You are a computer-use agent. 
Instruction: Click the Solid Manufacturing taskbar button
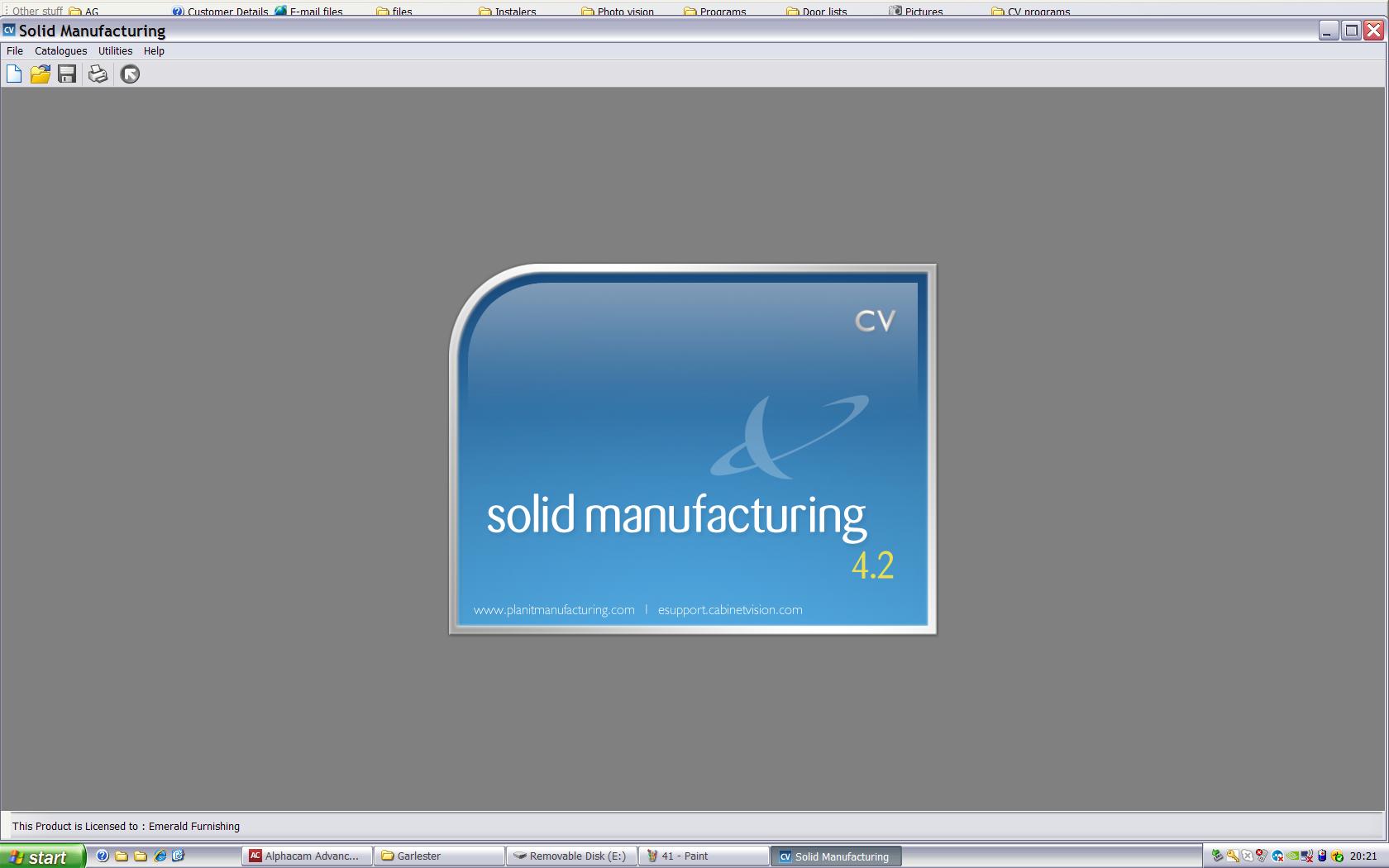pos(836,856)
